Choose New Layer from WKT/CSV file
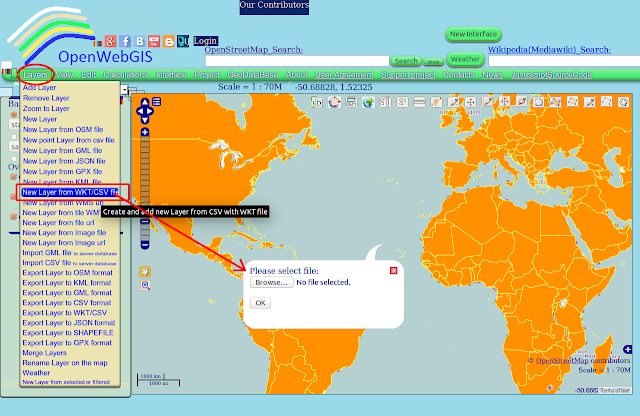The width and height of the screenshot is (640, 416). click(x=70, y=192)
